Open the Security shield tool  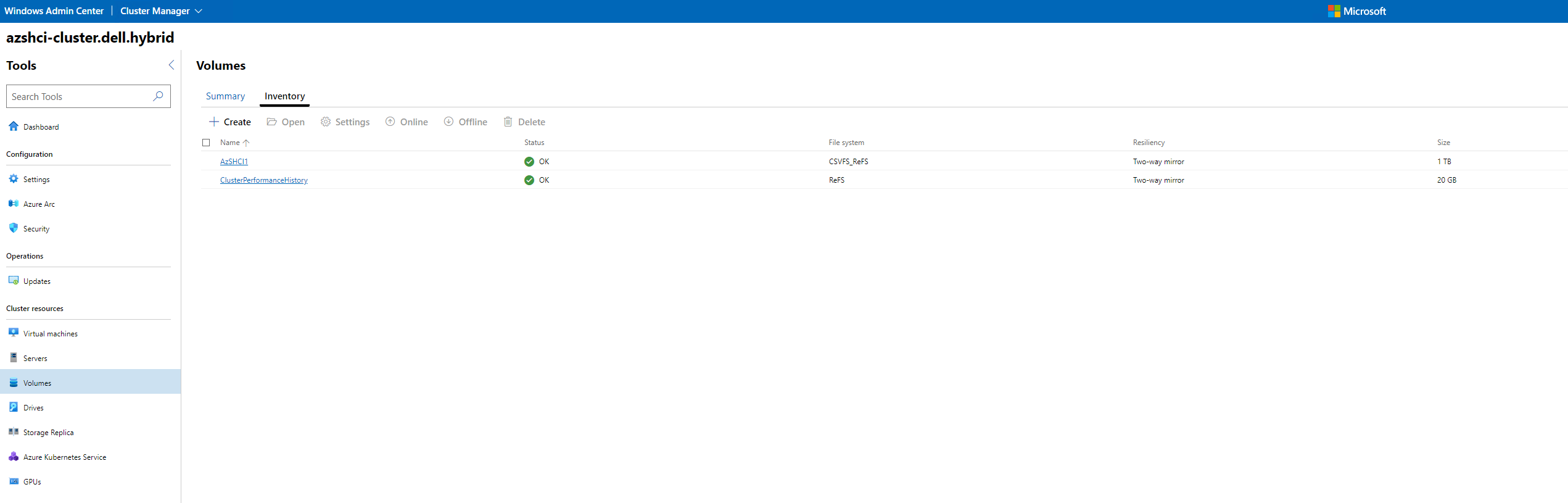tap(14, 228)
